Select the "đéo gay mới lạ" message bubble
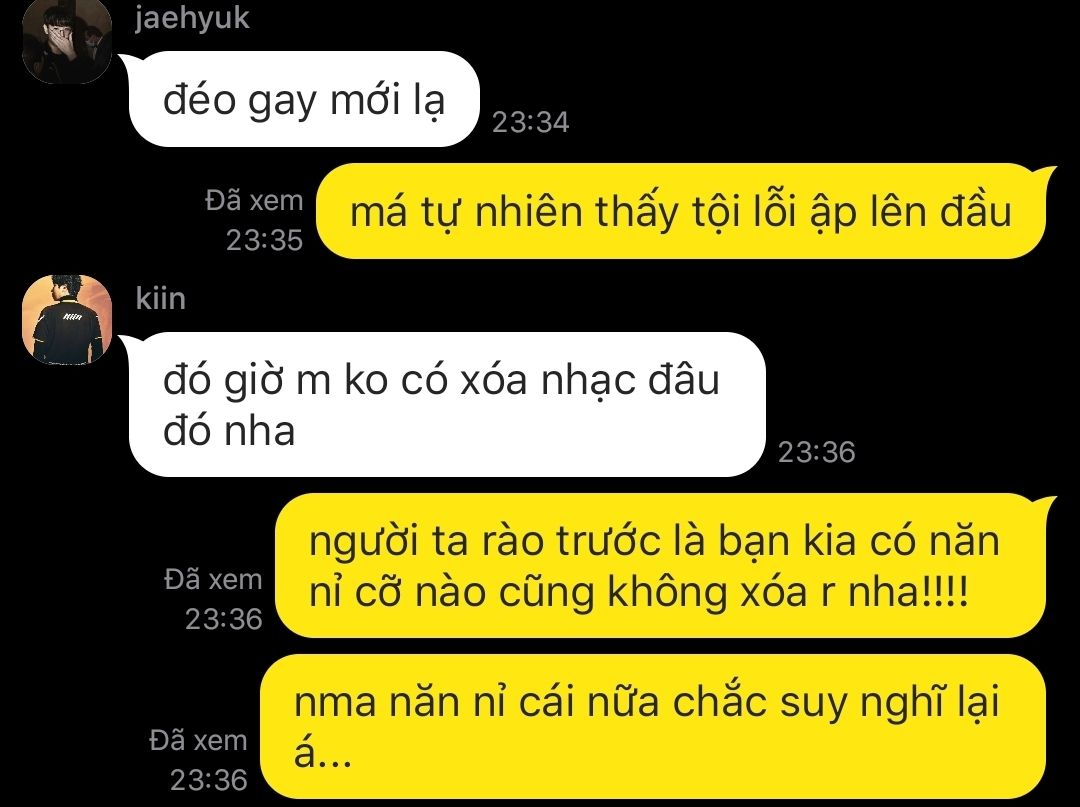 (x=303, y=99)
